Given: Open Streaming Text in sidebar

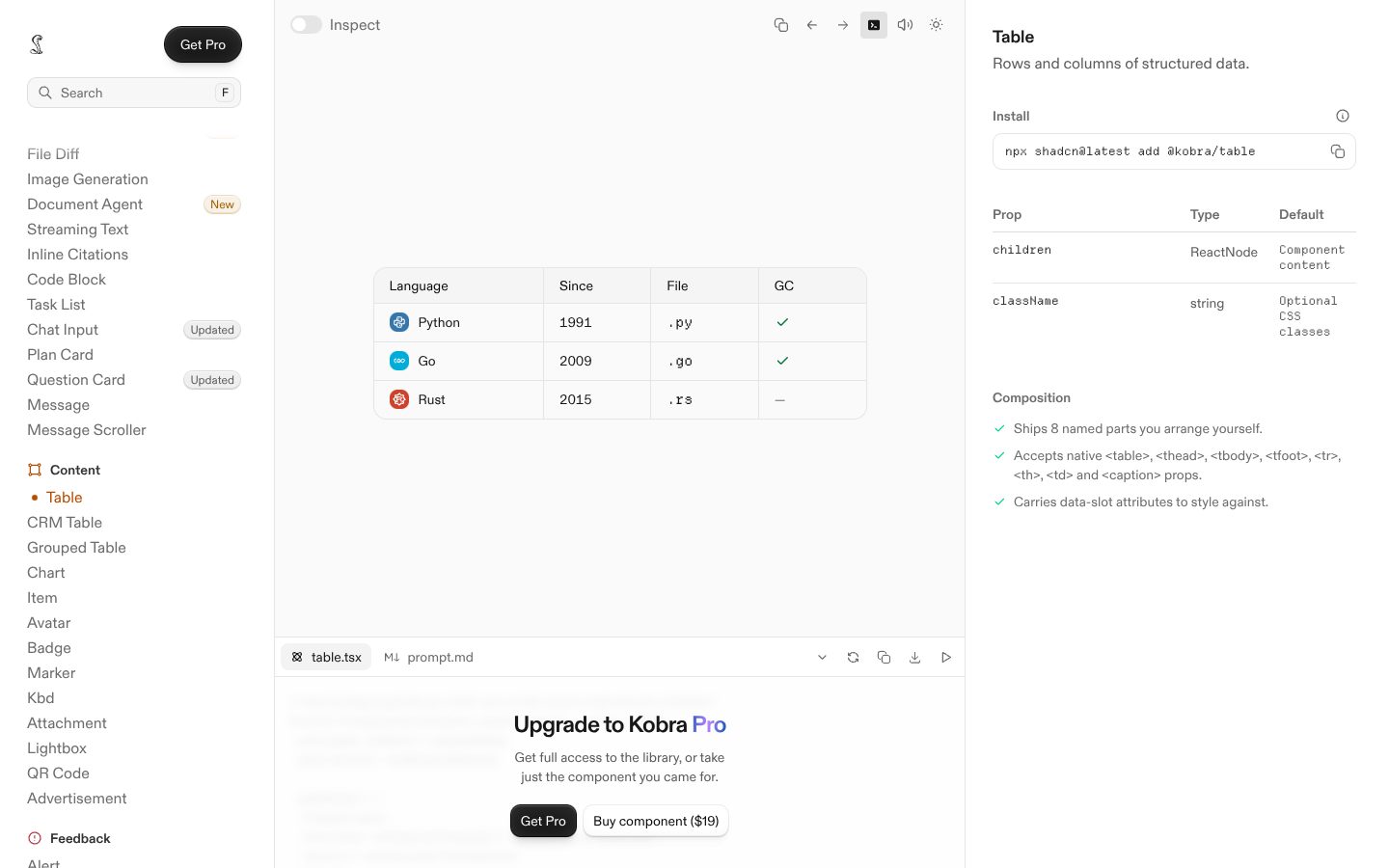Looking at the screenshot, I should (77, 230).
